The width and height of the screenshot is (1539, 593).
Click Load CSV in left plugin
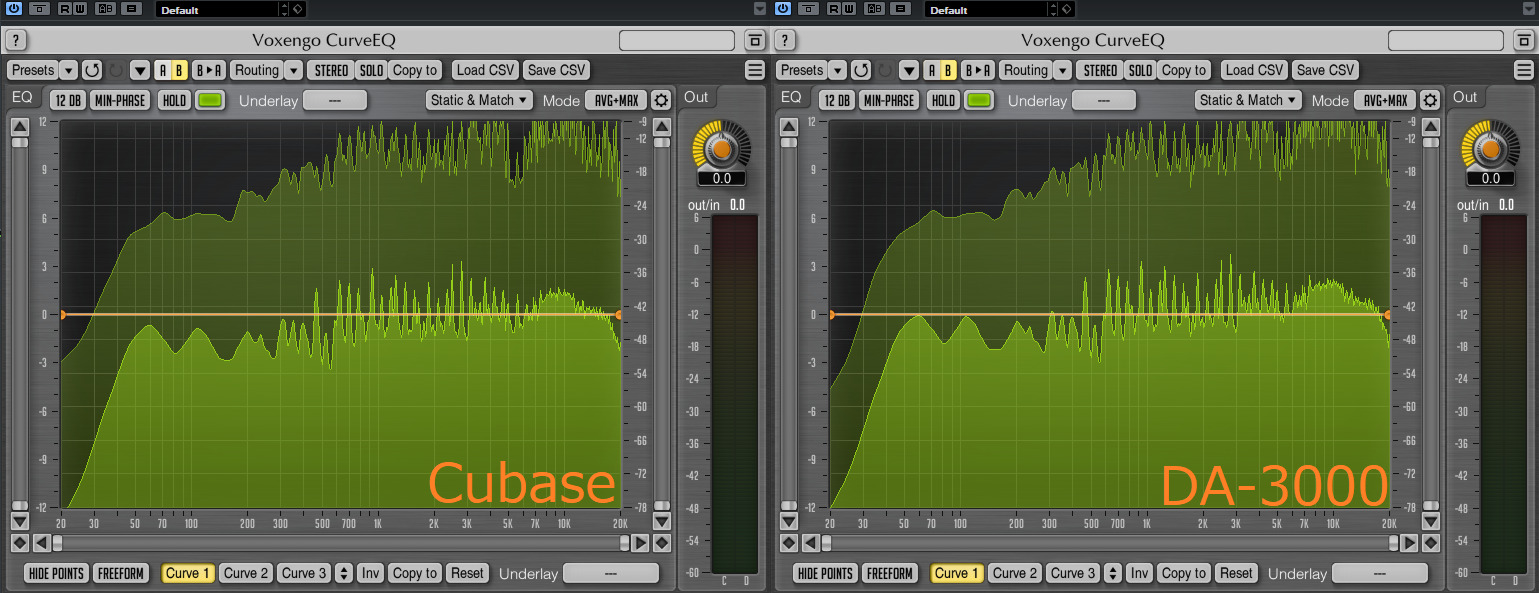click(x=485, y=70)
